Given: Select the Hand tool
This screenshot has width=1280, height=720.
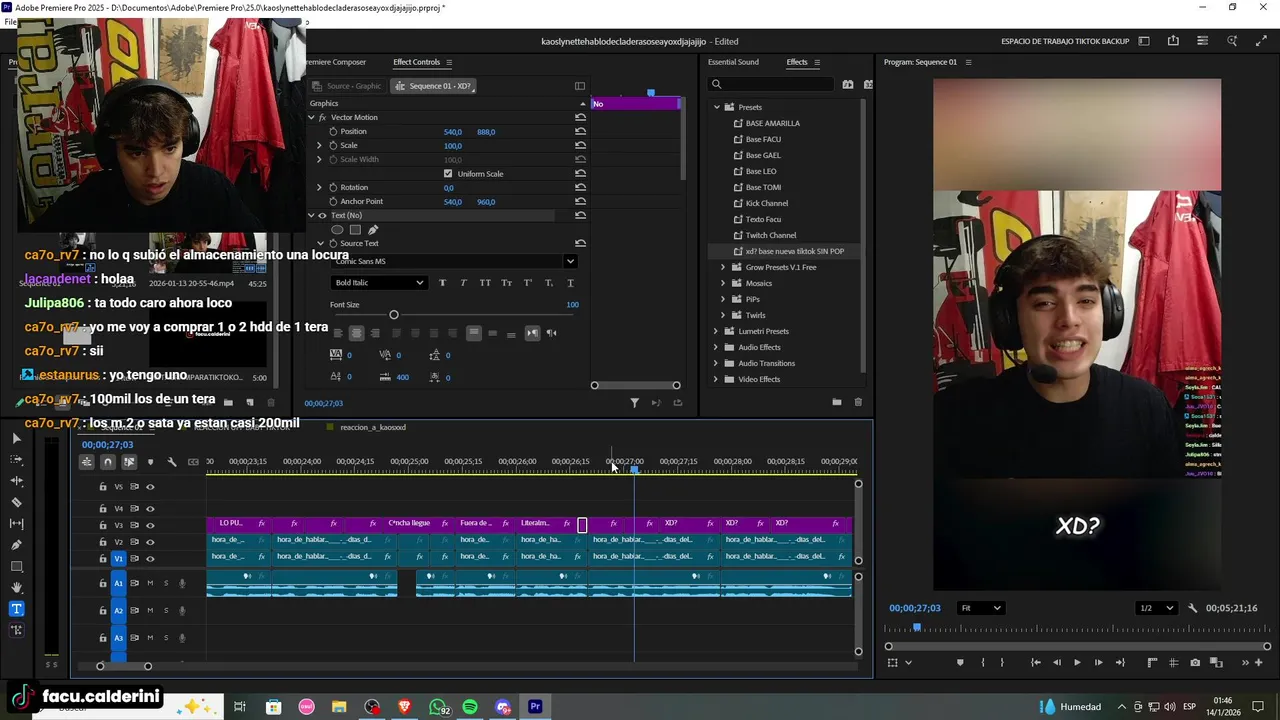Looking at the screenshot, I should click(x=16, y=588).
